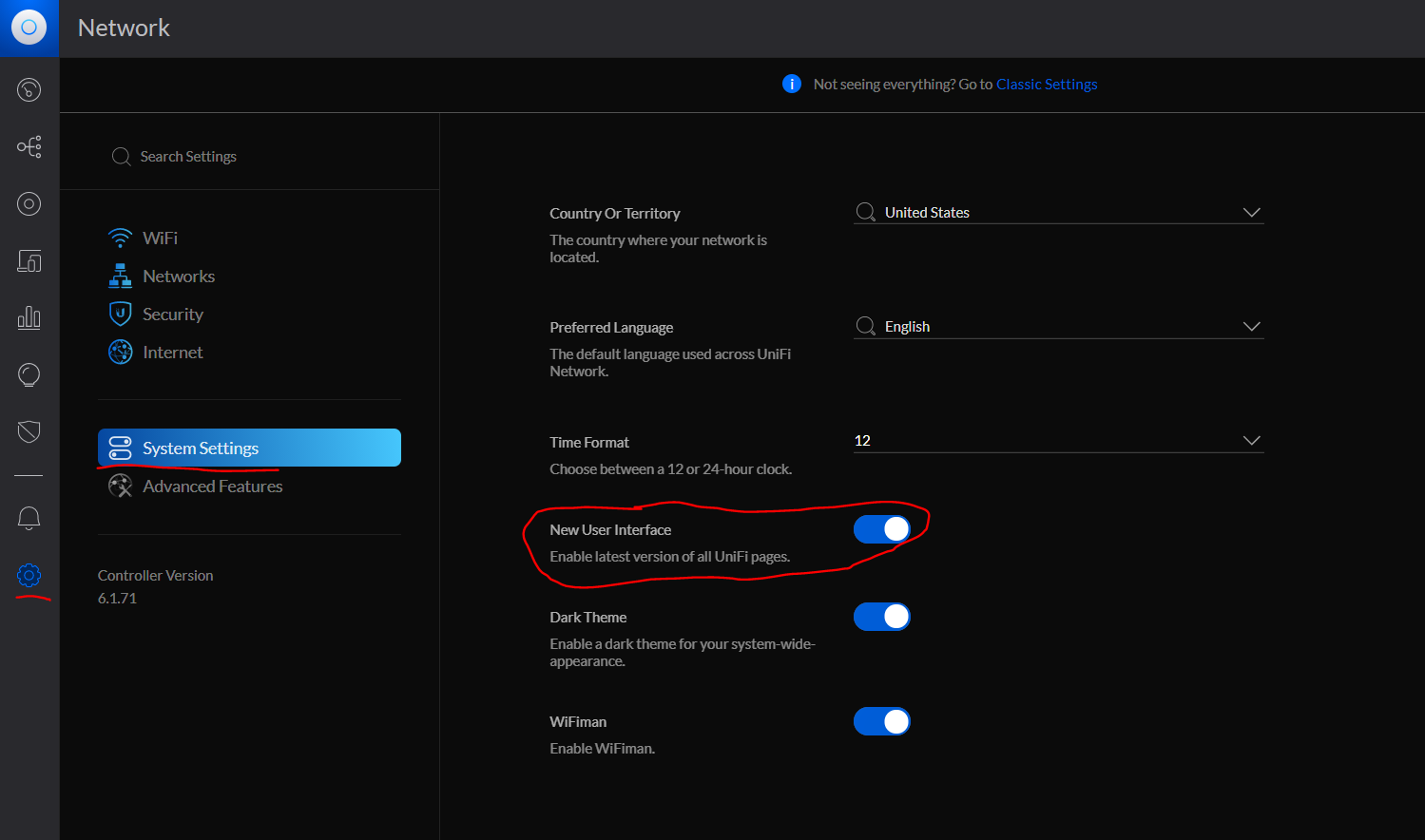Click the UniFi logo icon
Image resolution: width=1425 pixels, height=840 pixels.
click(29, 28)
